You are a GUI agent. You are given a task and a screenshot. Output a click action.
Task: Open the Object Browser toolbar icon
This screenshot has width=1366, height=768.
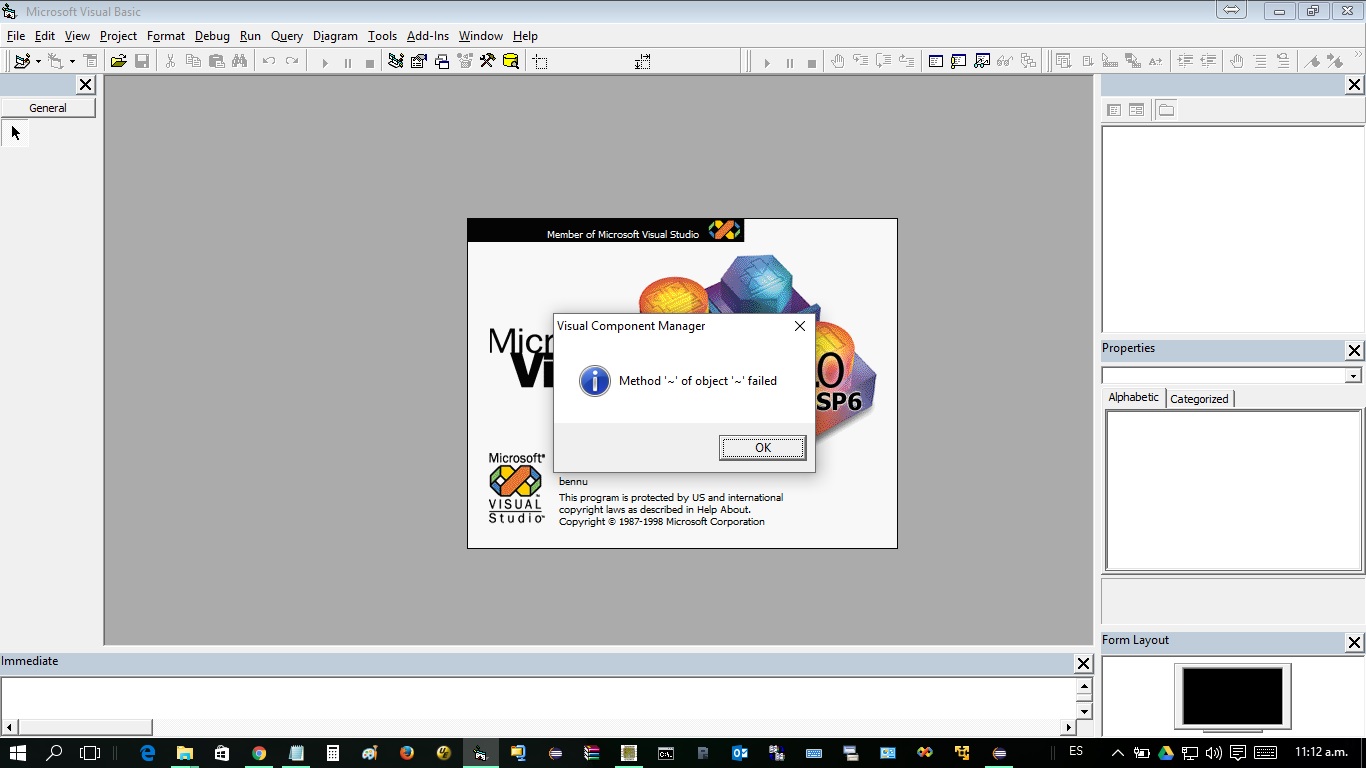(x=464, y=60)
